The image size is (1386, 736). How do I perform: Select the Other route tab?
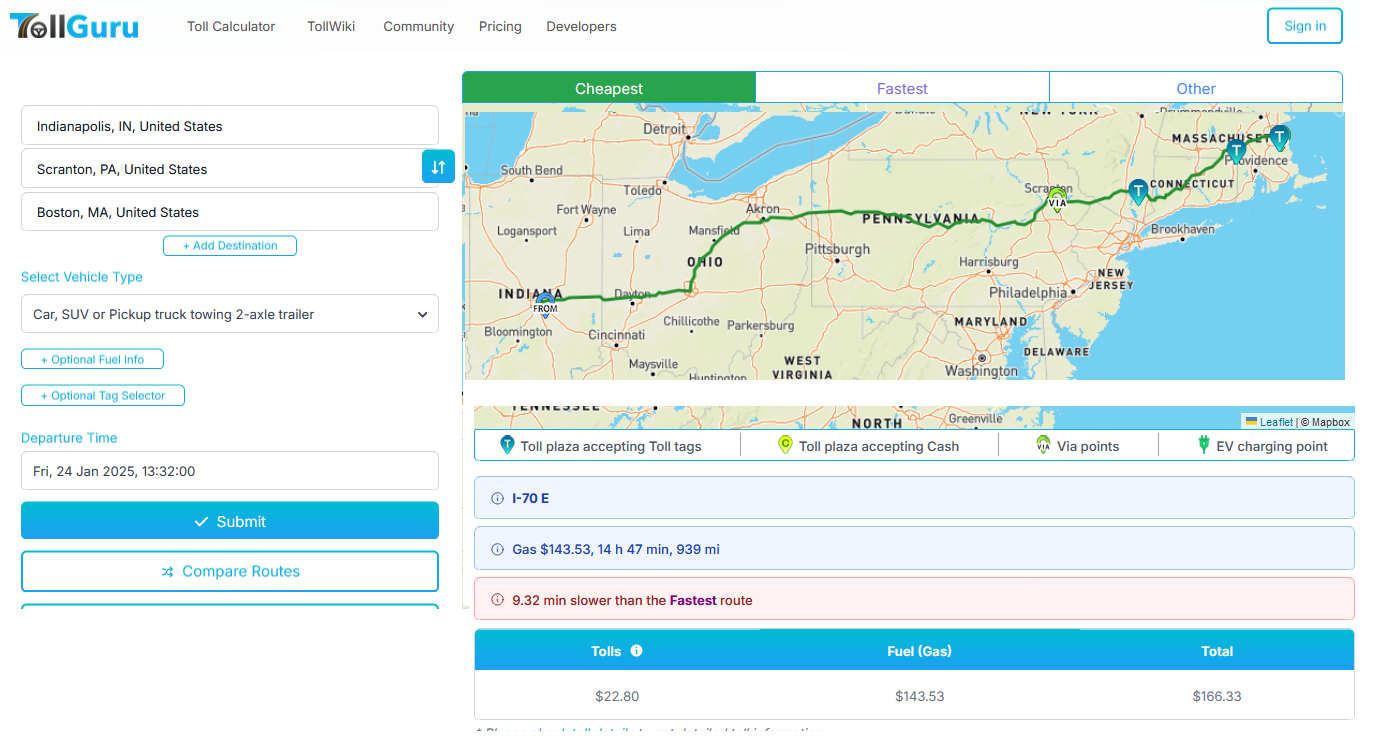(1195, 88)
